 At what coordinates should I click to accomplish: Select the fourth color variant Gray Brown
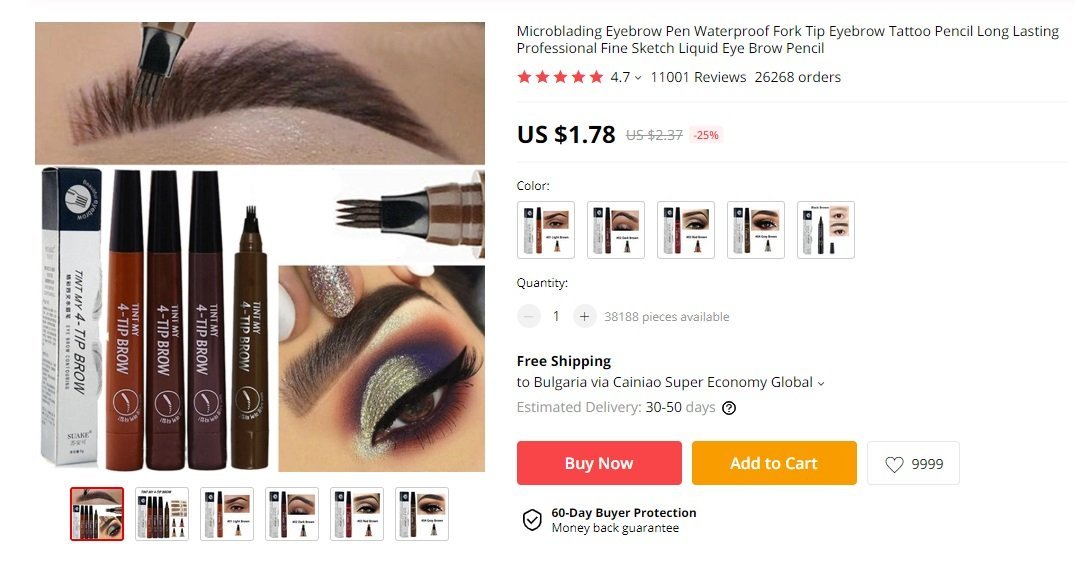click(x=756, y=230)
